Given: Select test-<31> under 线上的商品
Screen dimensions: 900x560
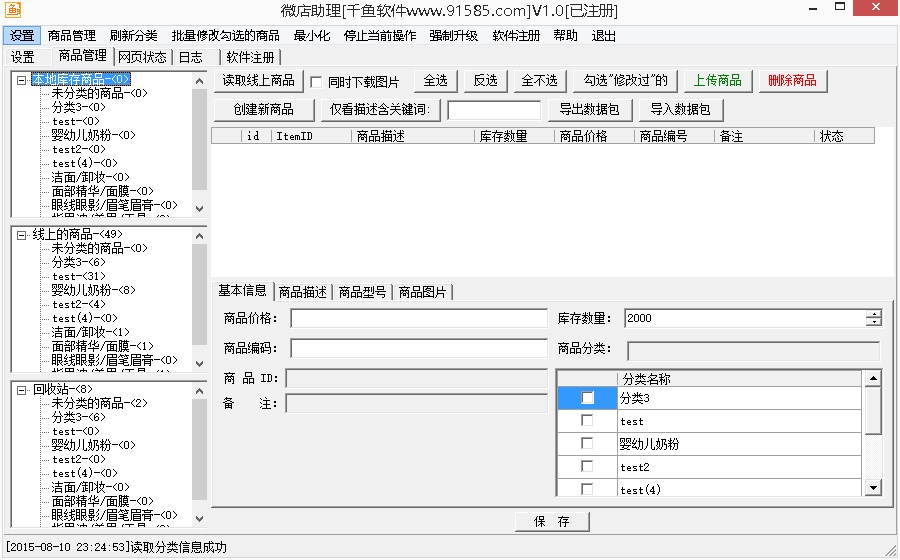Looking at the screenshot, I should (x=79, y=277).
